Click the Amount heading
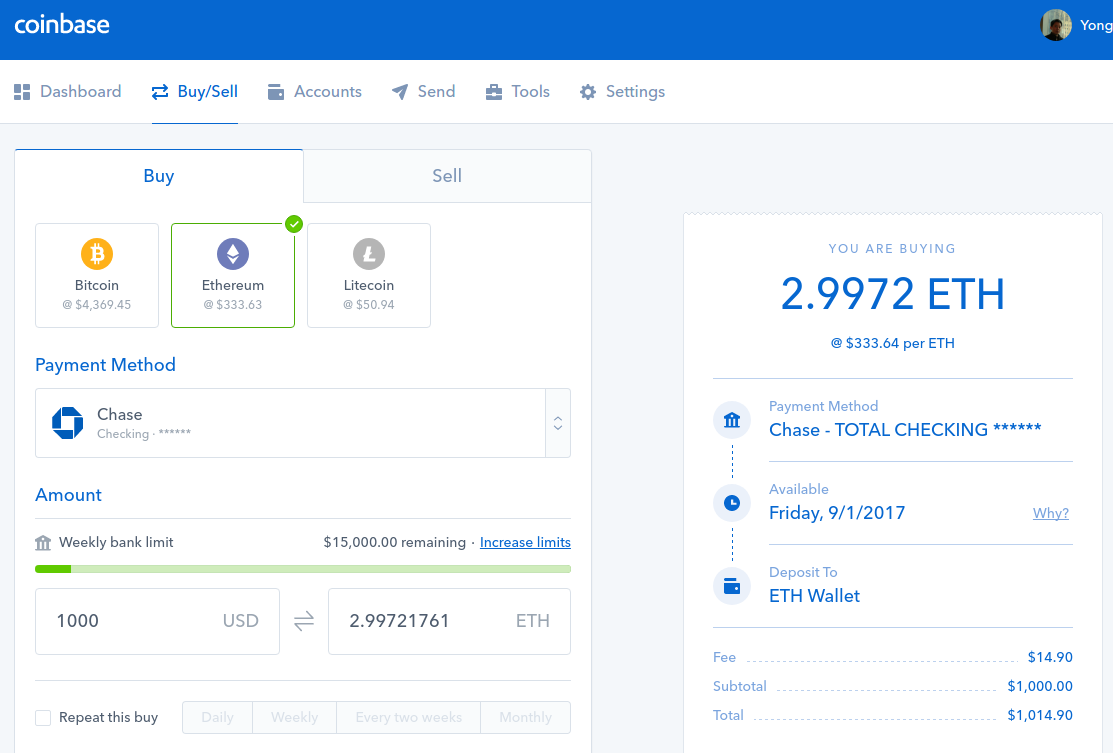Screen dimensions: 1113x753 point(68,495)
